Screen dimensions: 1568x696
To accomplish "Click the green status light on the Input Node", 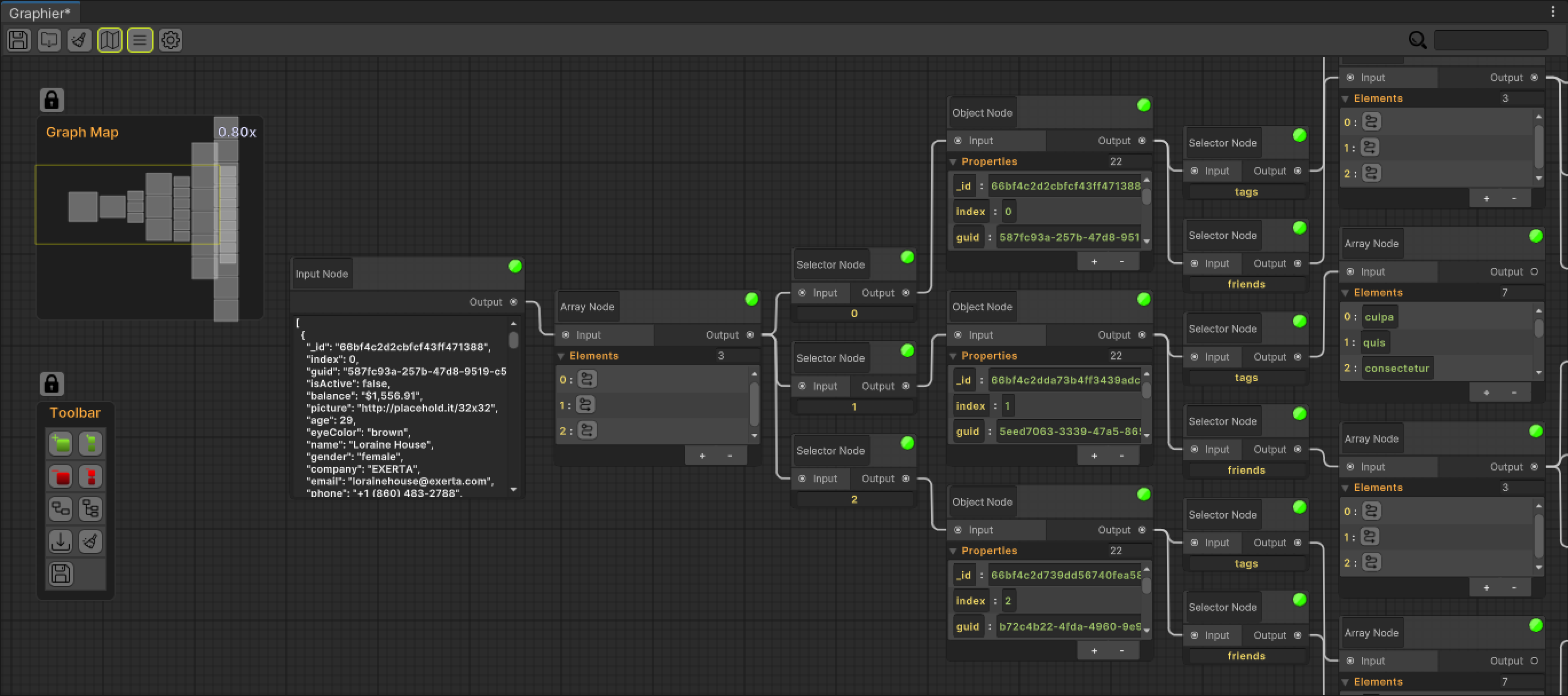I will click(515, 266).
